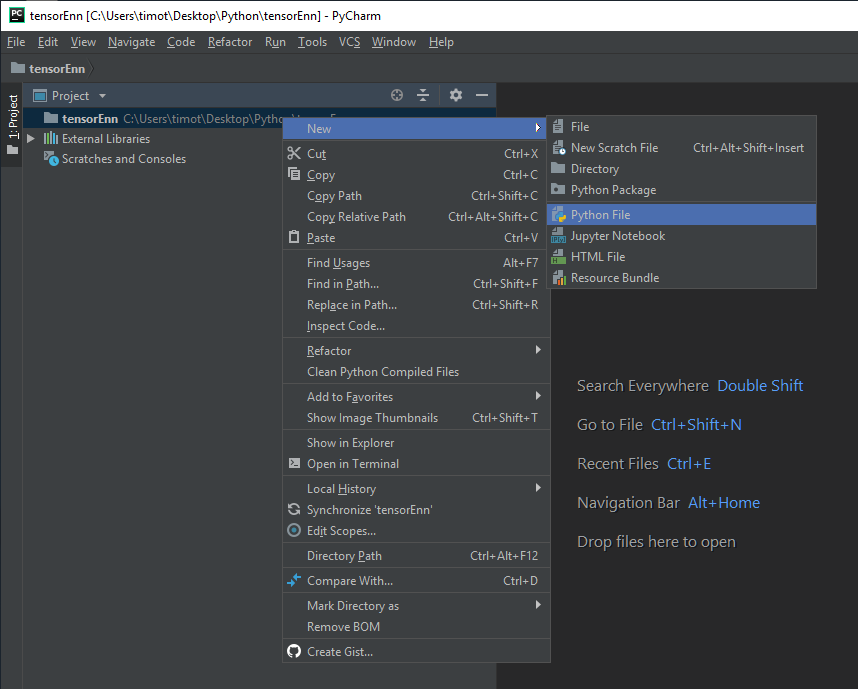Image resolution: width=858 pixels, height=689 pixels.
Task: Click the External Libraries bars icon
Action: coord(50,138)
